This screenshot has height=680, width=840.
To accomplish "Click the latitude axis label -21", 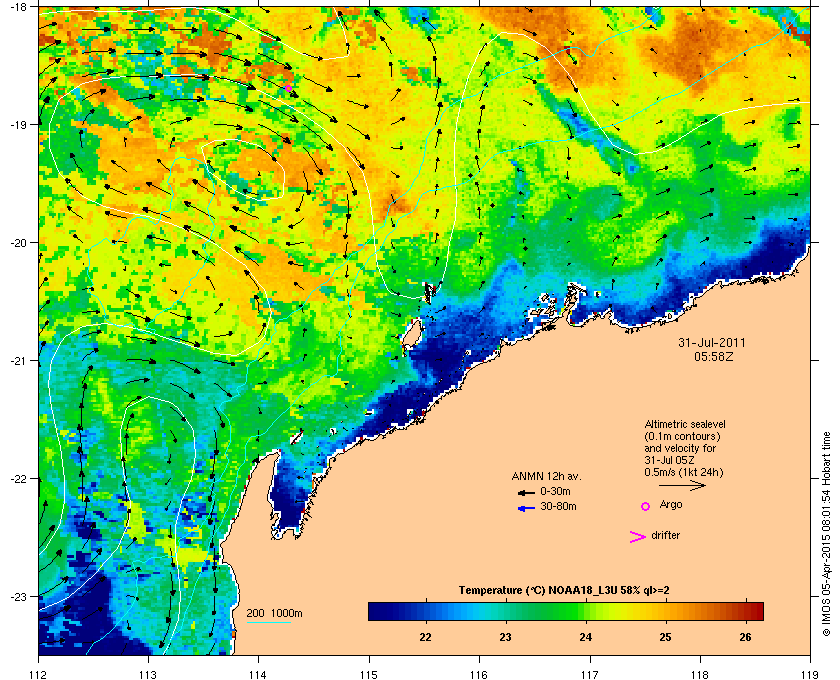I will tap(18, 361).
